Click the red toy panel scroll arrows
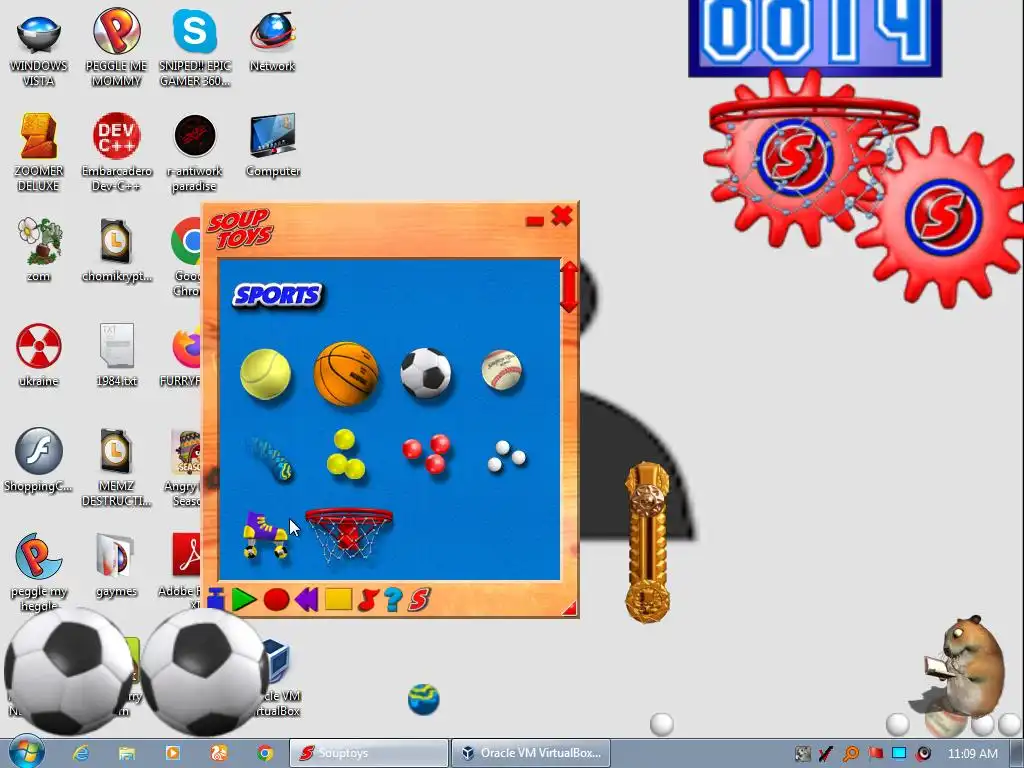1024x768 pixels. pos(569,287)
